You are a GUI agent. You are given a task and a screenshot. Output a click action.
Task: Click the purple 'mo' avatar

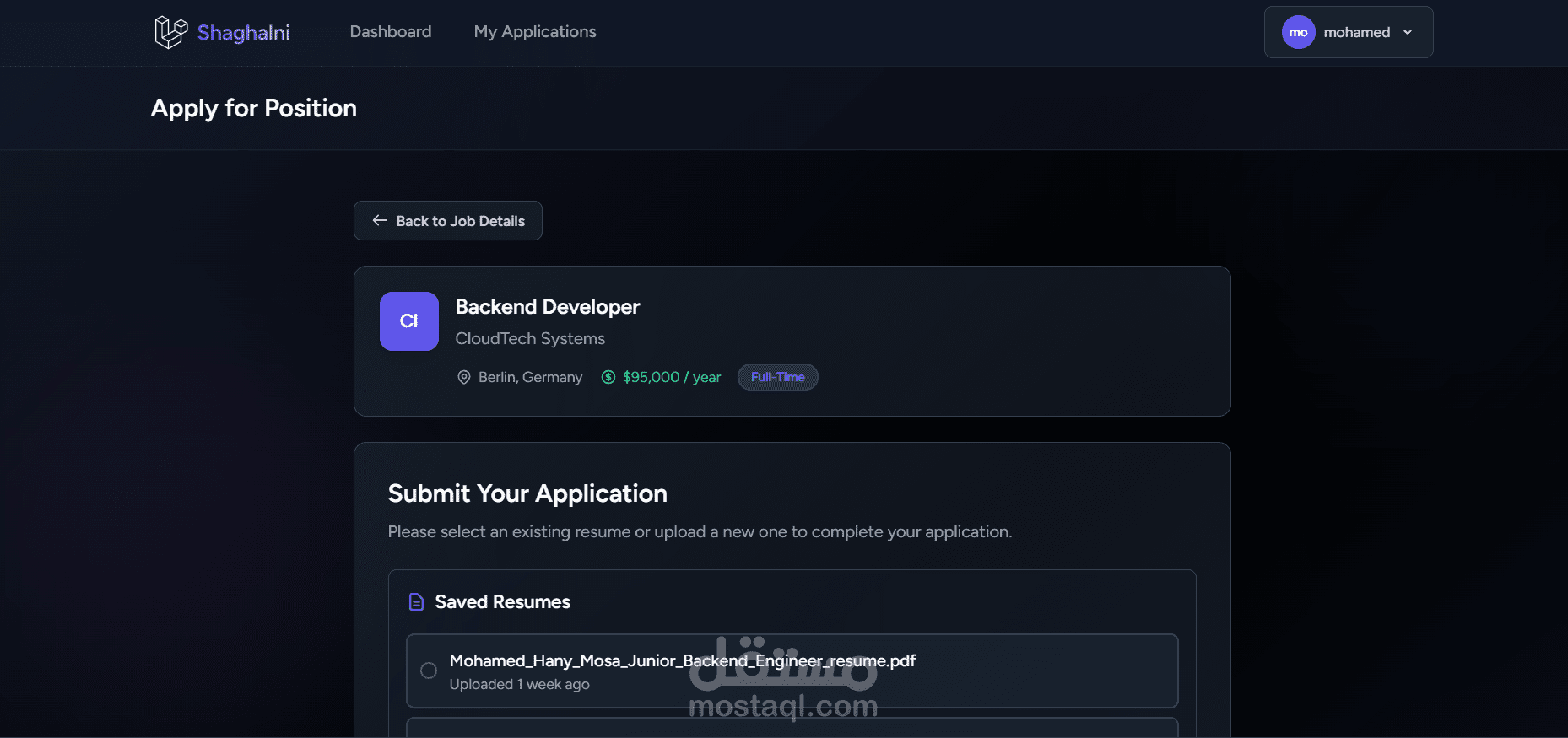(1298, 32)
